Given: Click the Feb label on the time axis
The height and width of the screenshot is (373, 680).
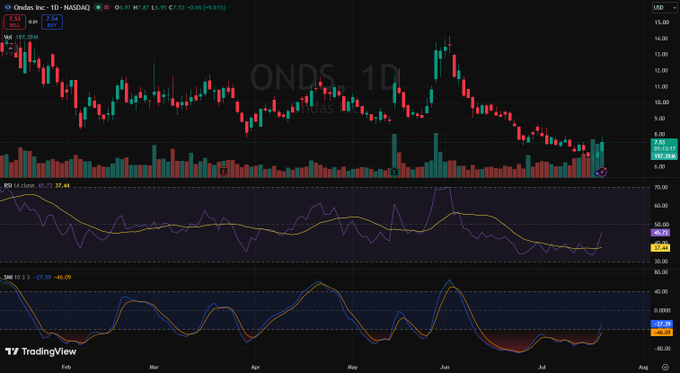Looking at the screenshot, I should pyautogui.click(x=66, y=367).
